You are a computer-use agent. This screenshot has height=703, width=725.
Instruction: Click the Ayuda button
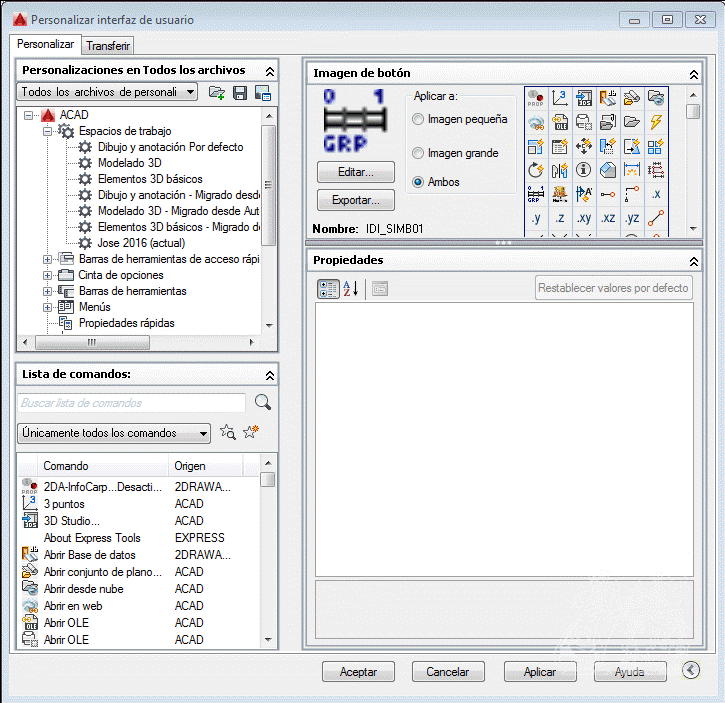[630, 672]
